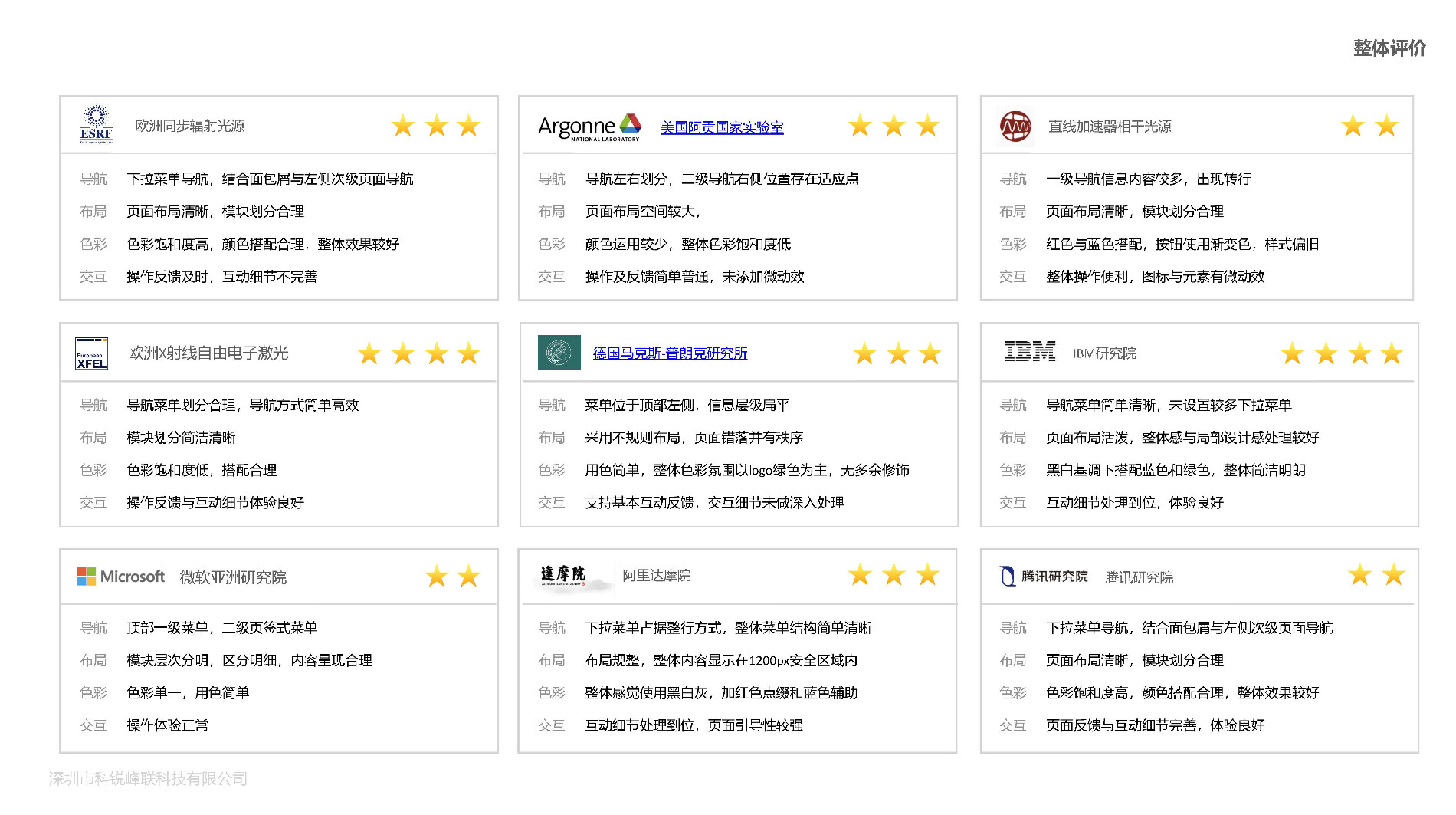Screen dimensions: 1456x815
Task: Open the 德国马克斯-普朗克研究所 link
Action: (x=669, y=353)
